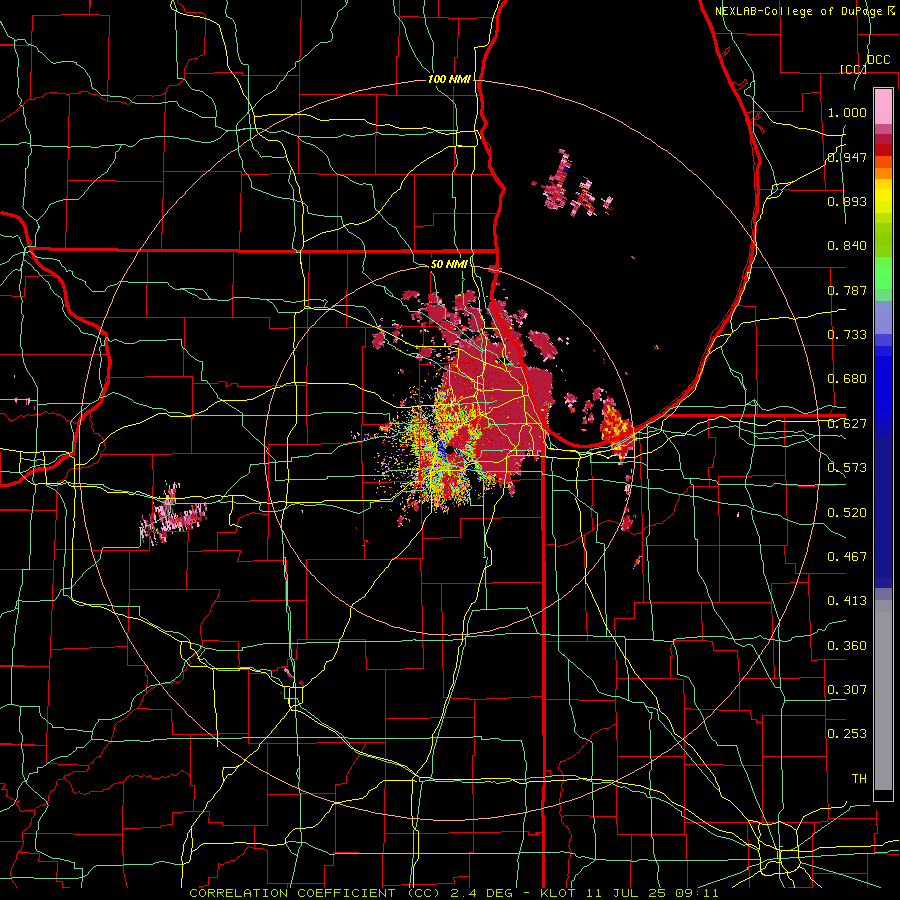Click the 0.307 scale value
Viewport: 900px width, 900px height.
pyautogui.click(x=847, y=690)
